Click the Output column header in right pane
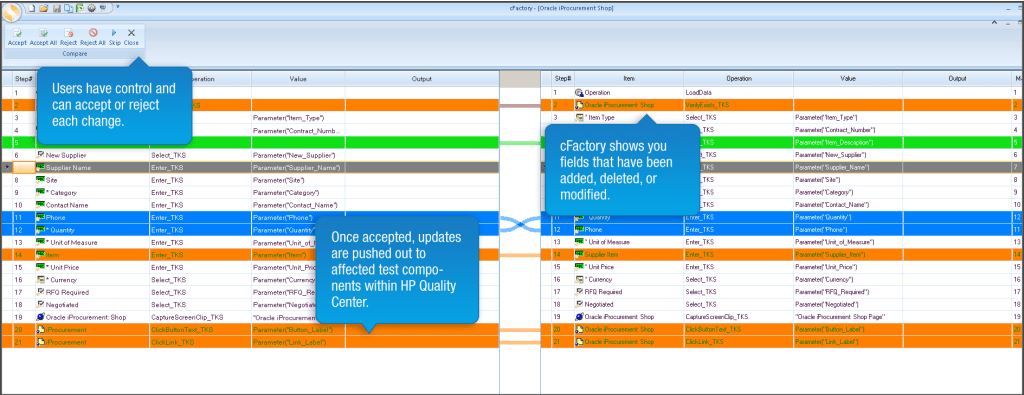The image size is (1024, 395). pyautogui.click(x=957, y=78)
